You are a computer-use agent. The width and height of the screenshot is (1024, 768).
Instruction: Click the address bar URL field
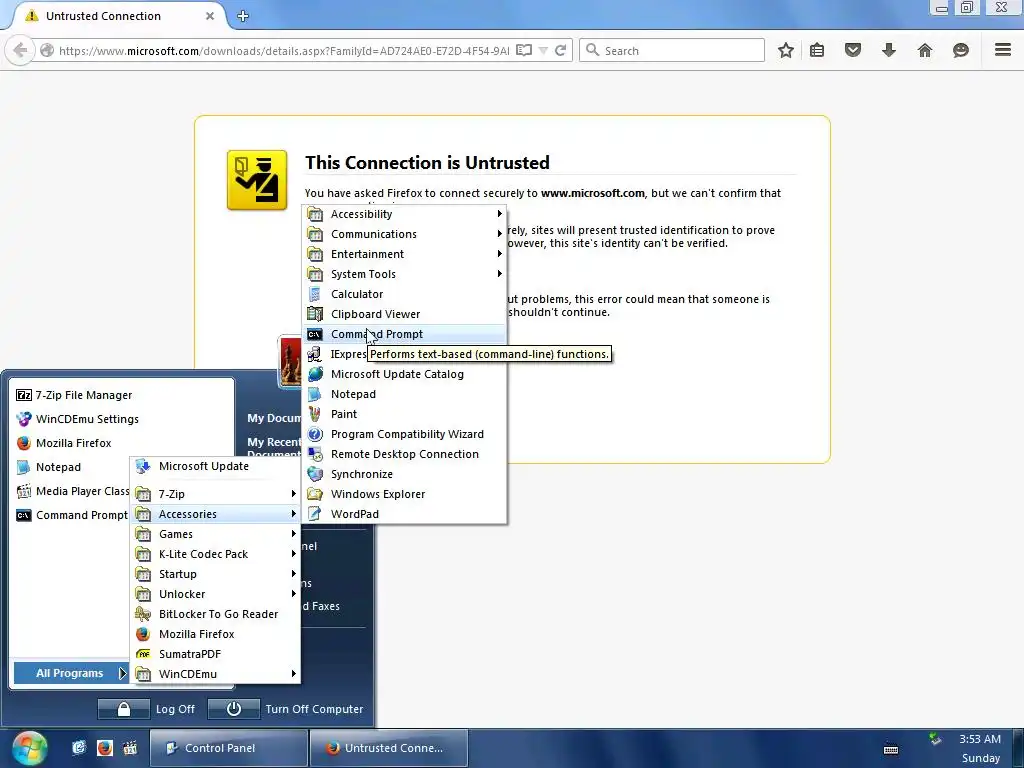(284, 50)
